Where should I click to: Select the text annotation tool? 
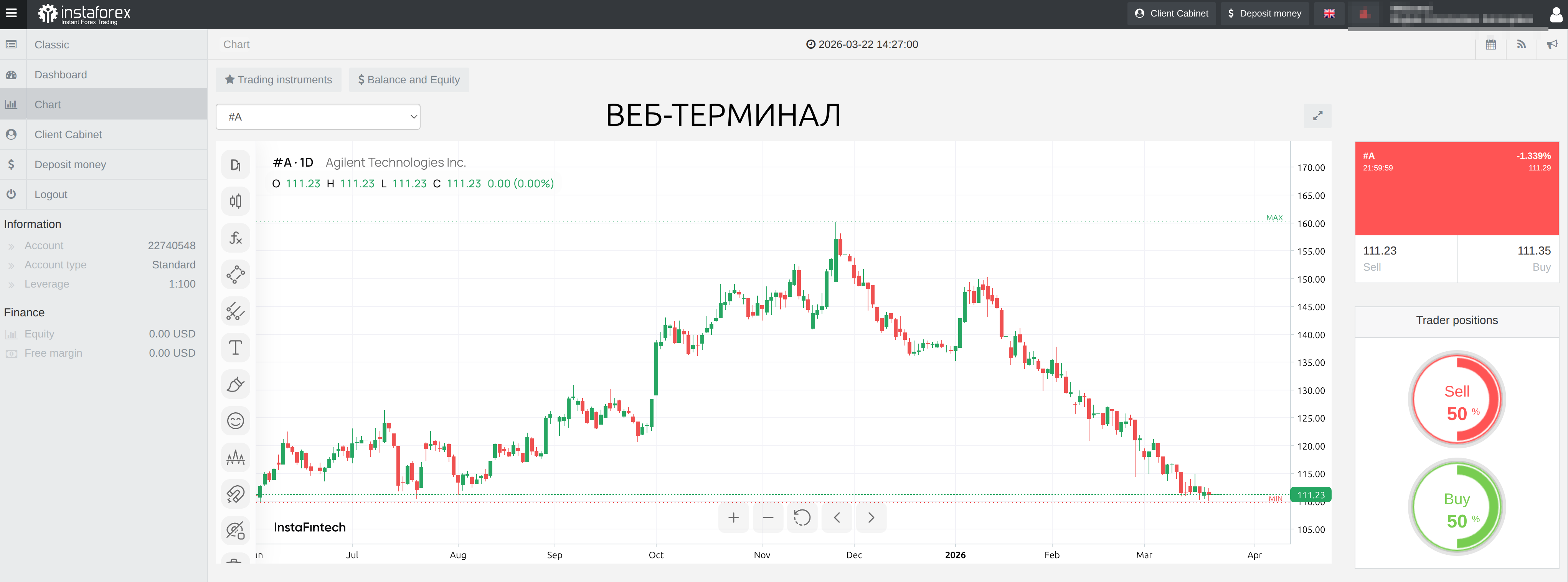(236, 347)
